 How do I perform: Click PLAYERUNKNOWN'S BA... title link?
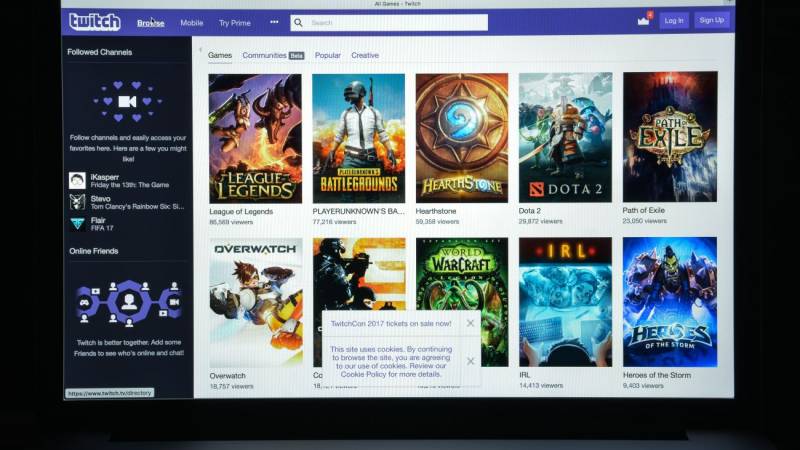coord(358,211)
